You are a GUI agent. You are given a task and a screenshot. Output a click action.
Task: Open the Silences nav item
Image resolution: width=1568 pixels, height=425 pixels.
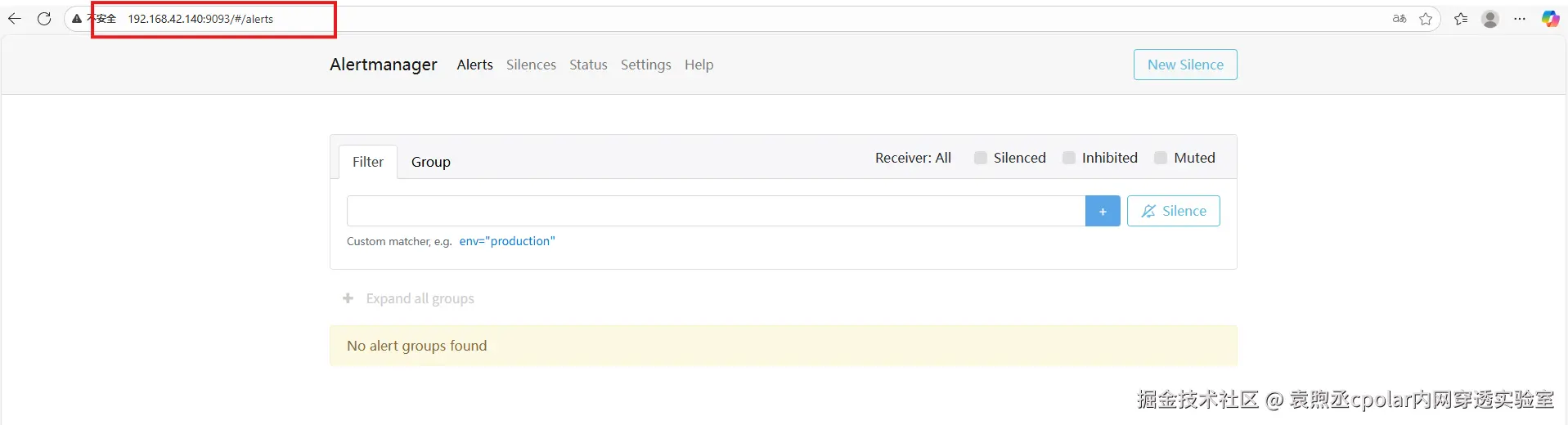tap(531, 65)
